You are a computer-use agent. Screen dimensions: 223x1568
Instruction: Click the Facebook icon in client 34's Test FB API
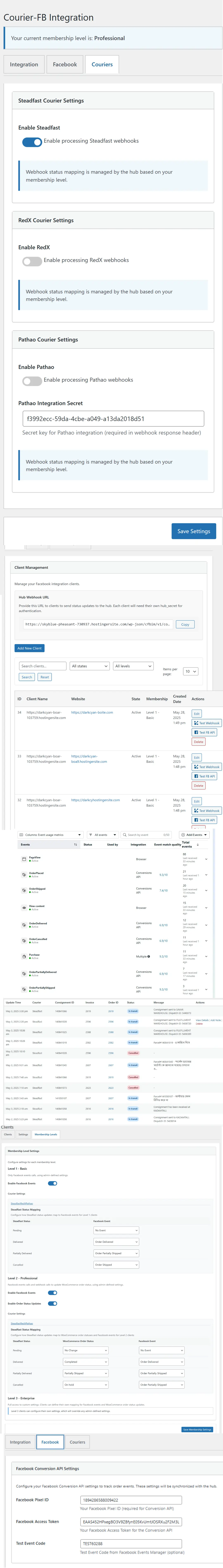(x=196, y=732)
